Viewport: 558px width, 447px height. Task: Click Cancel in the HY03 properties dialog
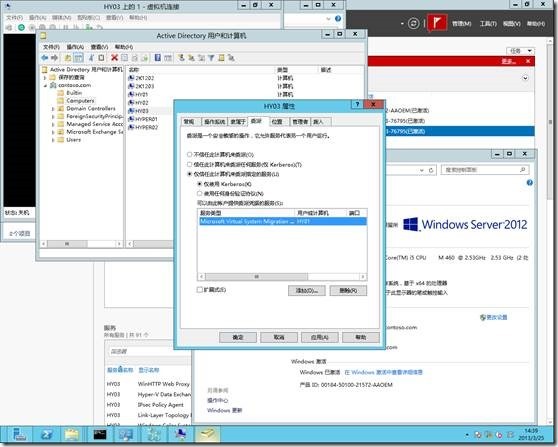(279, 337)
